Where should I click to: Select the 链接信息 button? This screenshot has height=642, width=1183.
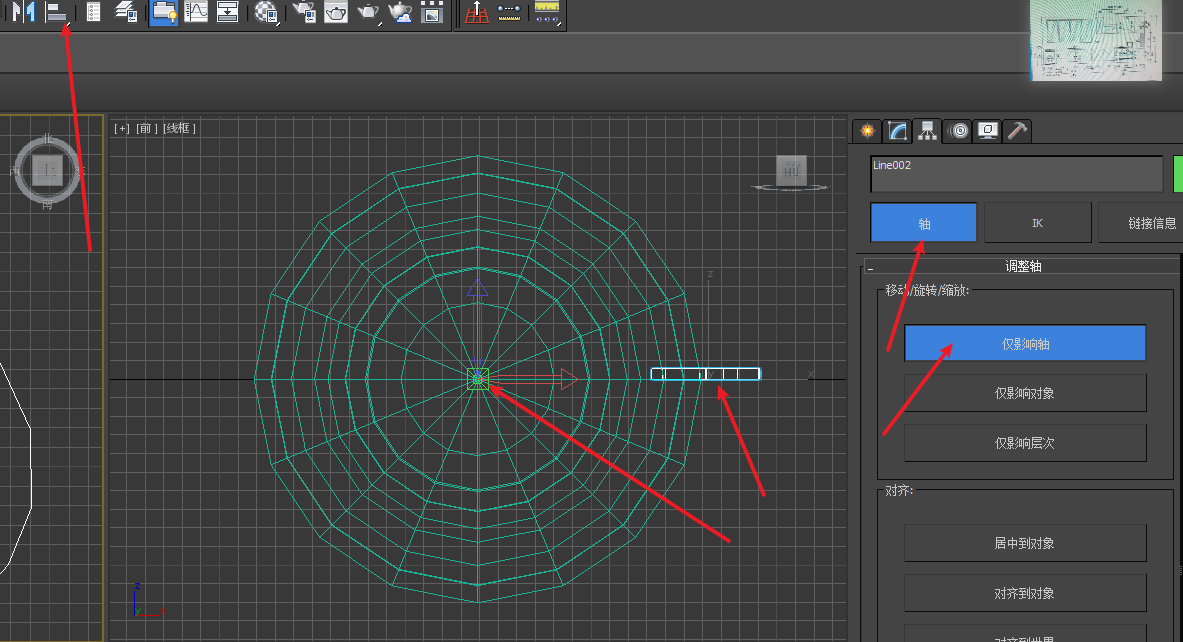pos(1141,223)
